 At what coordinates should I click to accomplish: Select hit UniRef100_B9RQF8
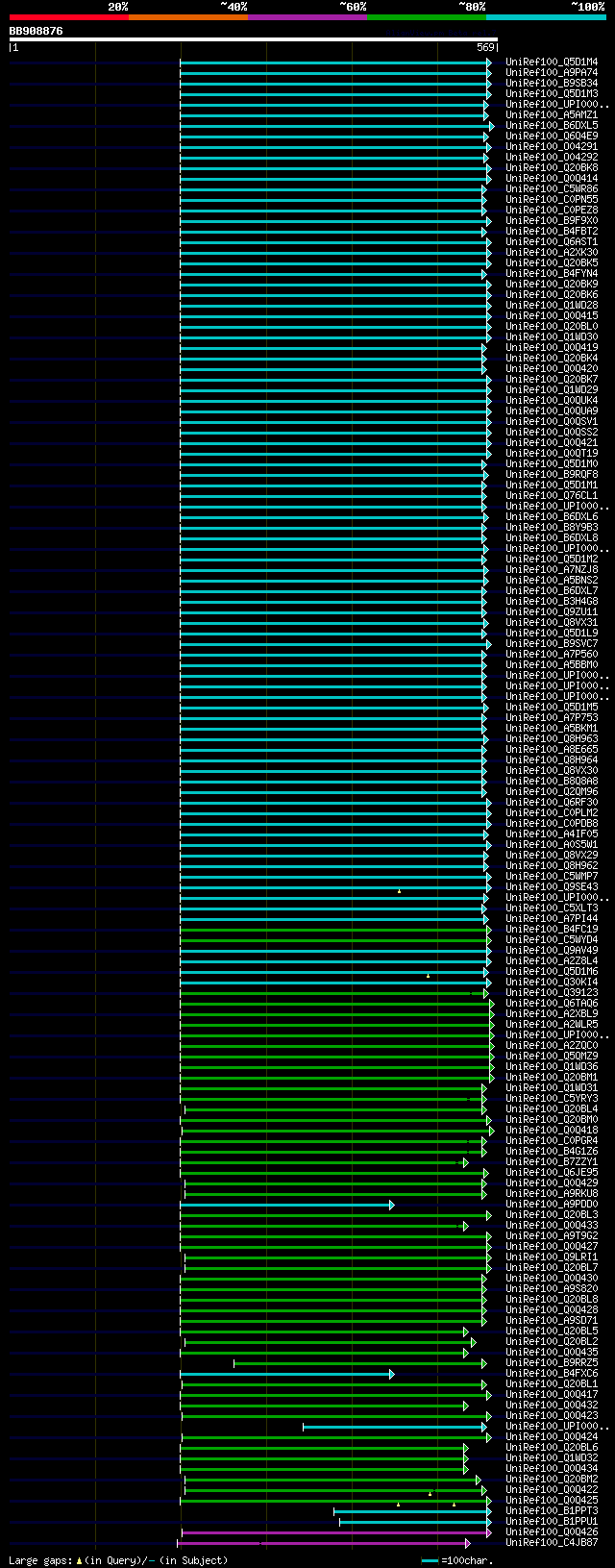click(x=552, y=475)
